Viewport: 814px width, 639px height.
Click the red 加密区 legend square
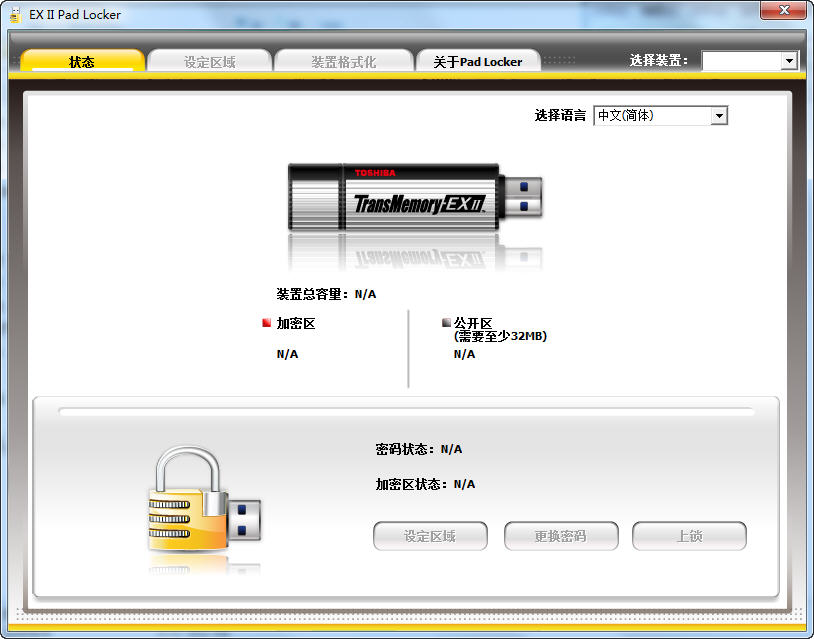(x=267, y=323)
